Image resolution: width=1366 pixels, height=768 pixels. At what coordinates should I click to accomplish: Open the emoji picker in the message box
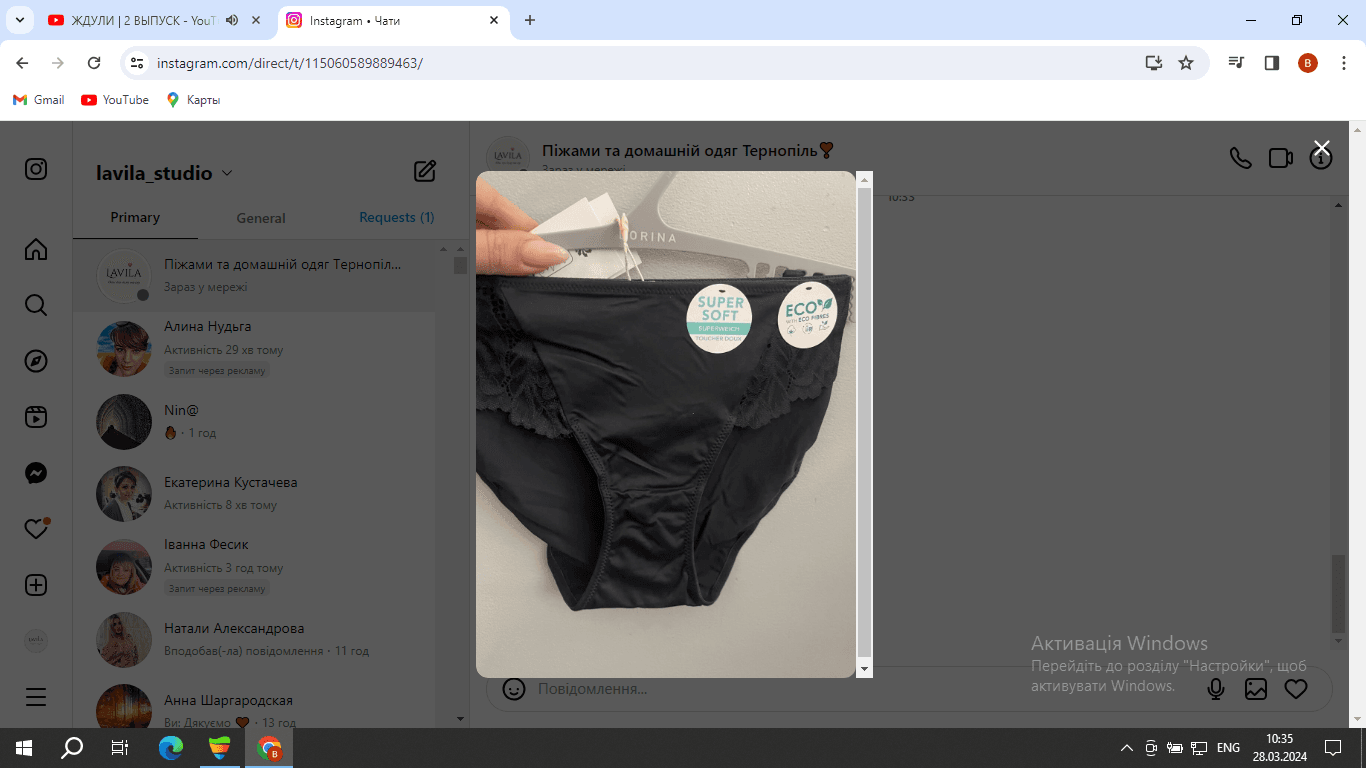point(514,689)
